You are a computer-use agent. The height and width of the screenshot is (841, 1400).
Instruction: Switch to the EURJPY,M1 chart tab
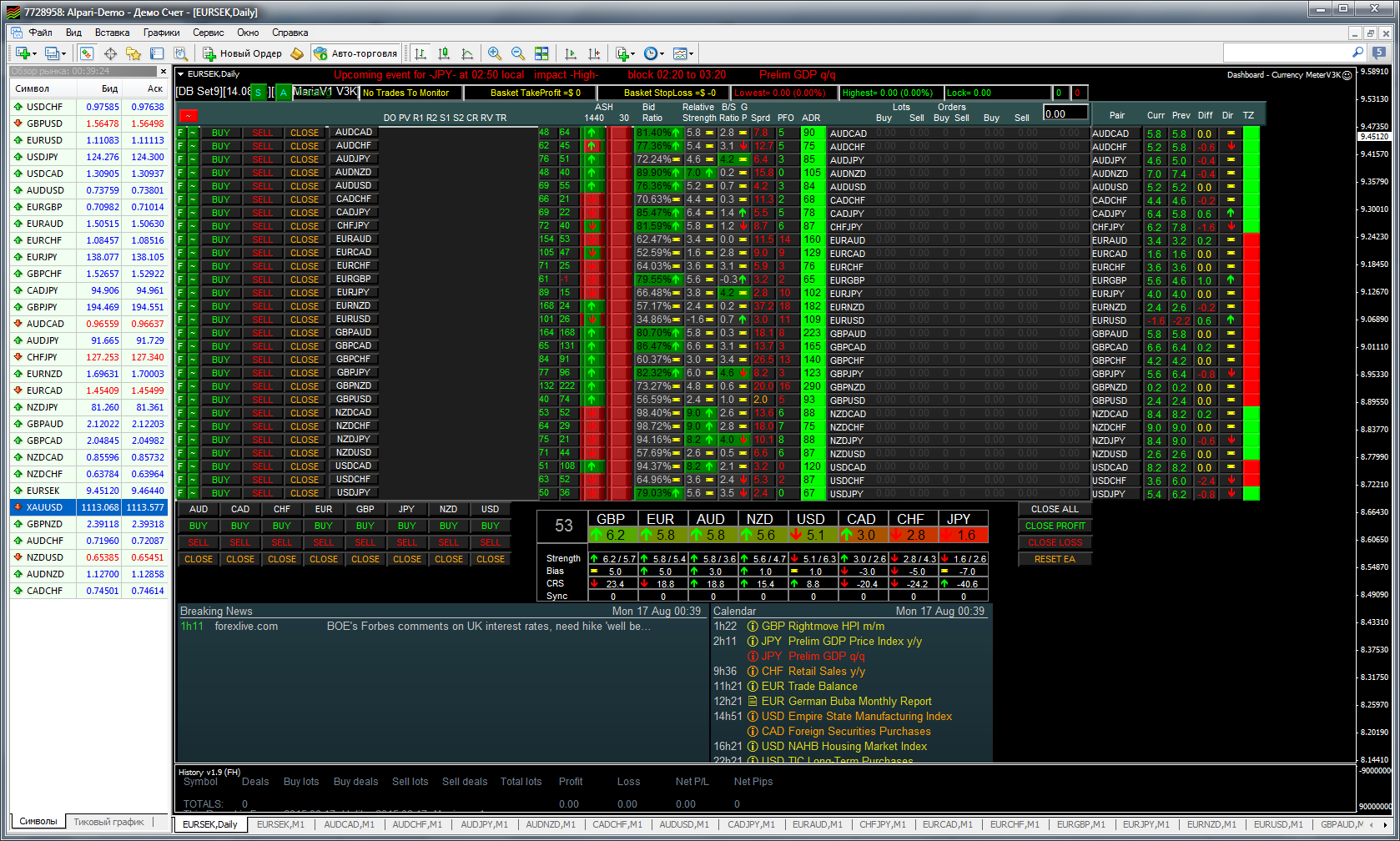tap(1146, 824)
